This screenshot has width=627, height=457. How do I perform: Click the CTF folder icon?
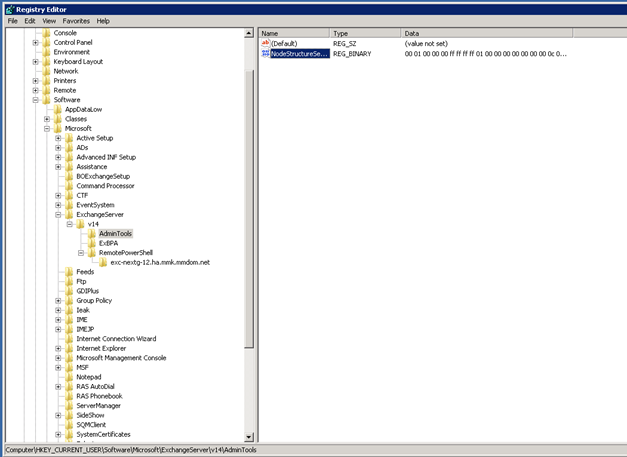click(69, 196)
